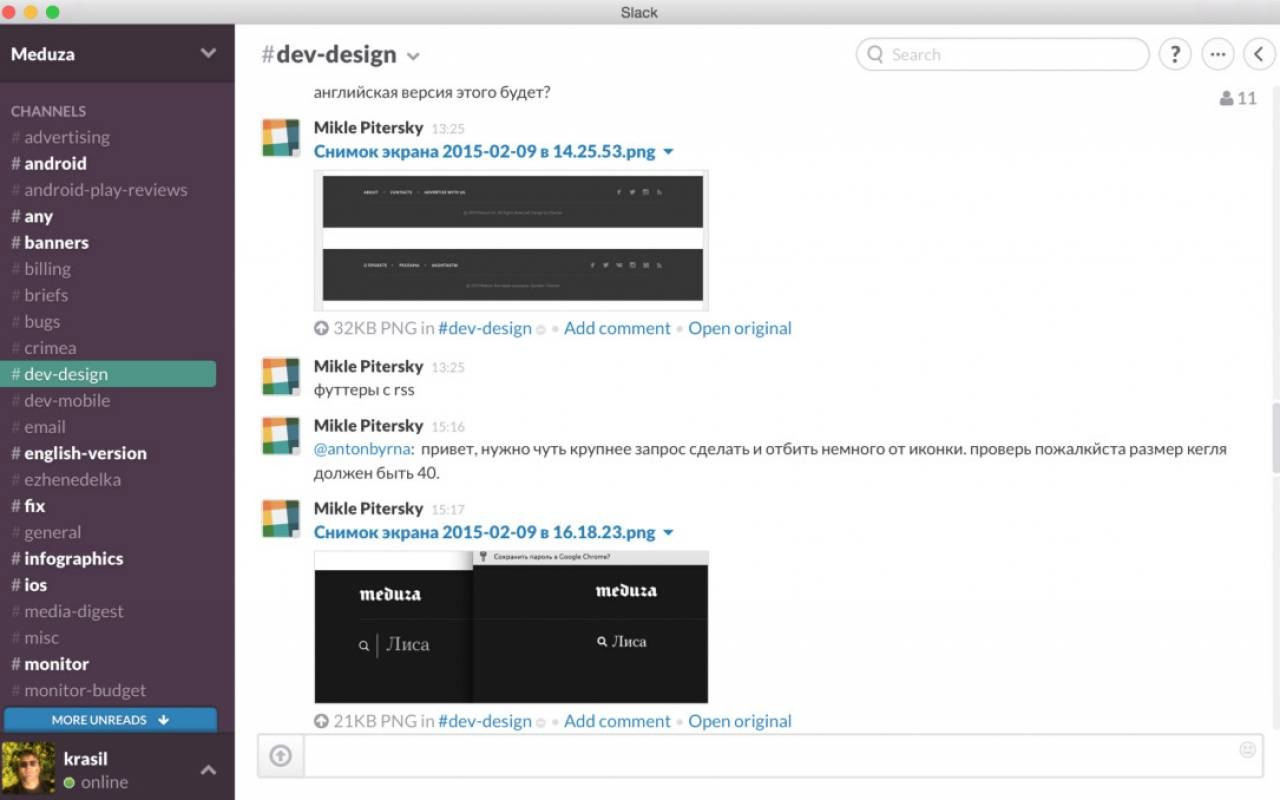Open the more options ellipsis button

[1217, 54]
